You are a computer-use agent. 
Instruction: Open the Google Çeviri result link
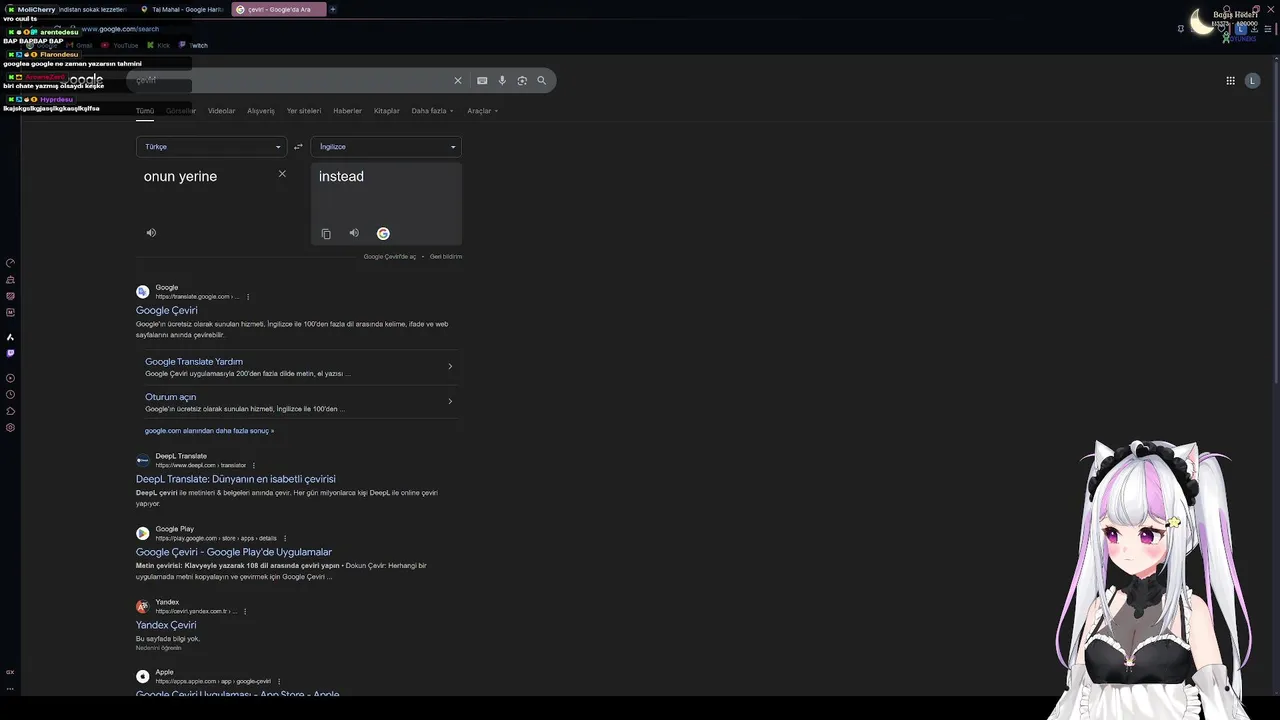pos(167,311)
